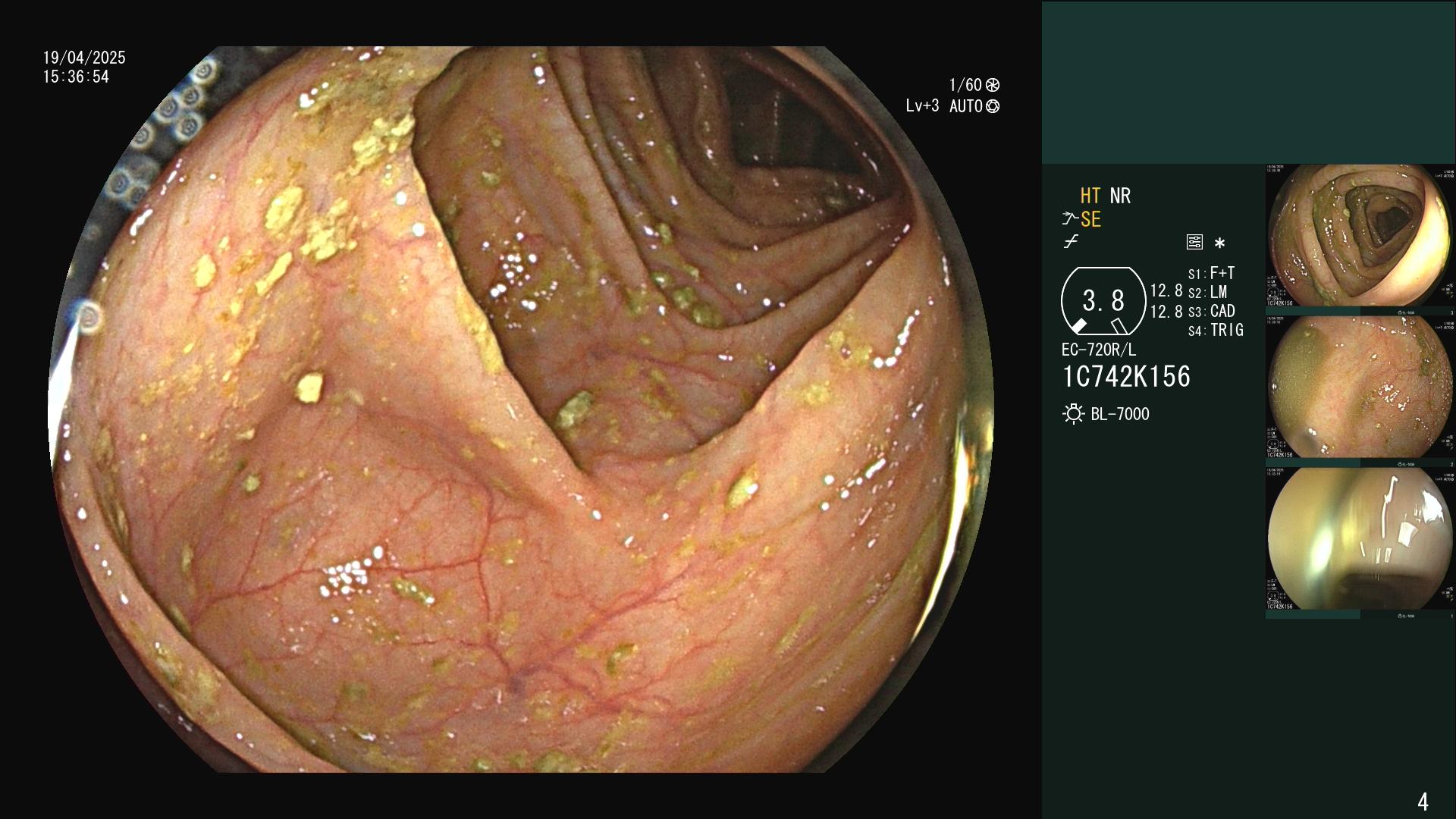Click the 1/60 shutter speed value

click(x=965, y=85)
